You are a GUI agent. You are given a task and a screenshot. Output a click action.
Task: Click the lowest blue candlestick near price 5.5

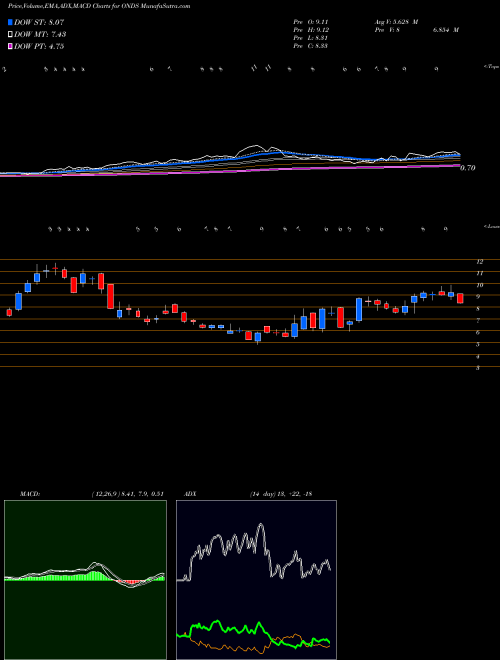point(258,337)
